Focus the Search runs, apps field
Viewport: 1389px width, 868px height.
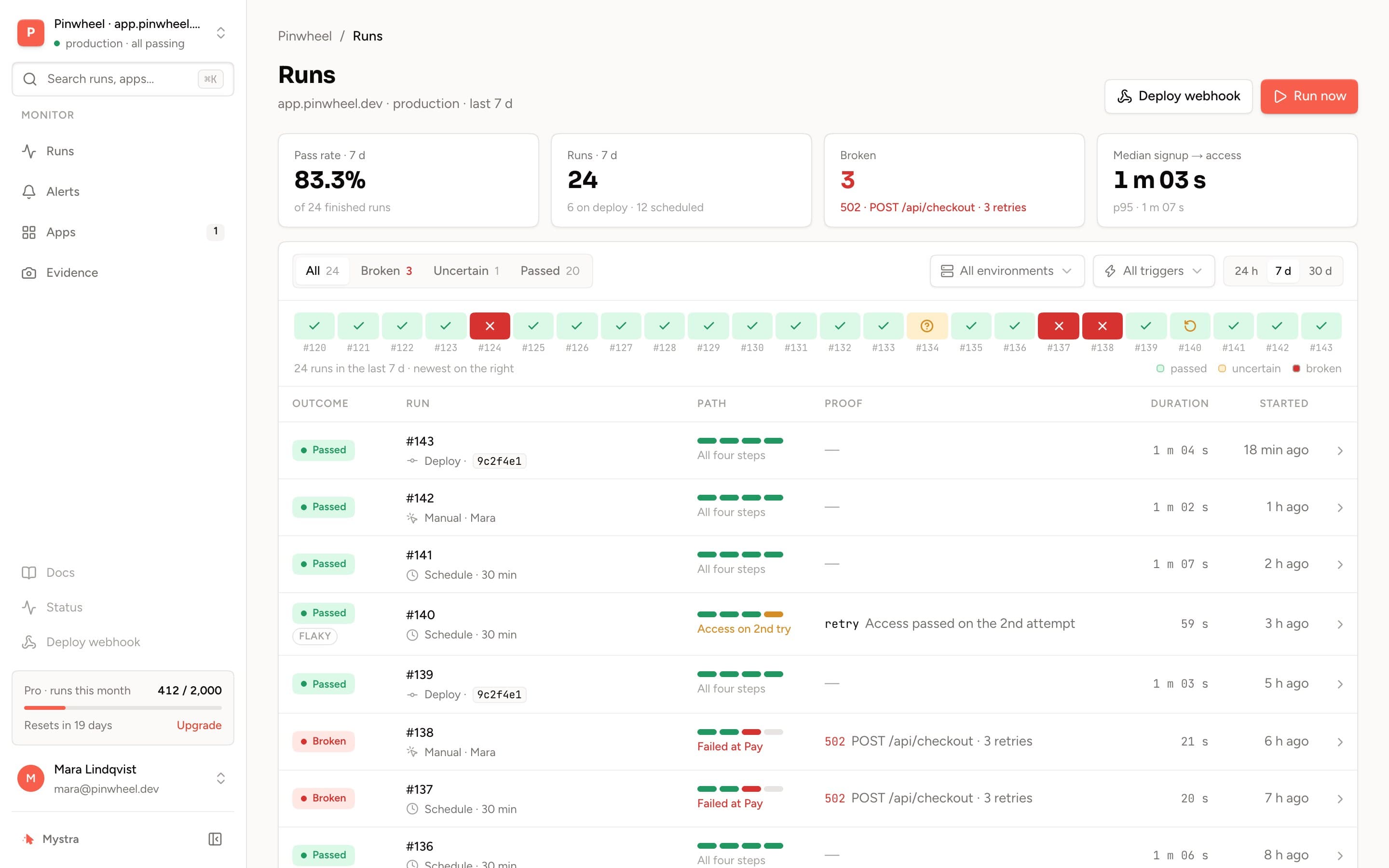tap(123, 79)
